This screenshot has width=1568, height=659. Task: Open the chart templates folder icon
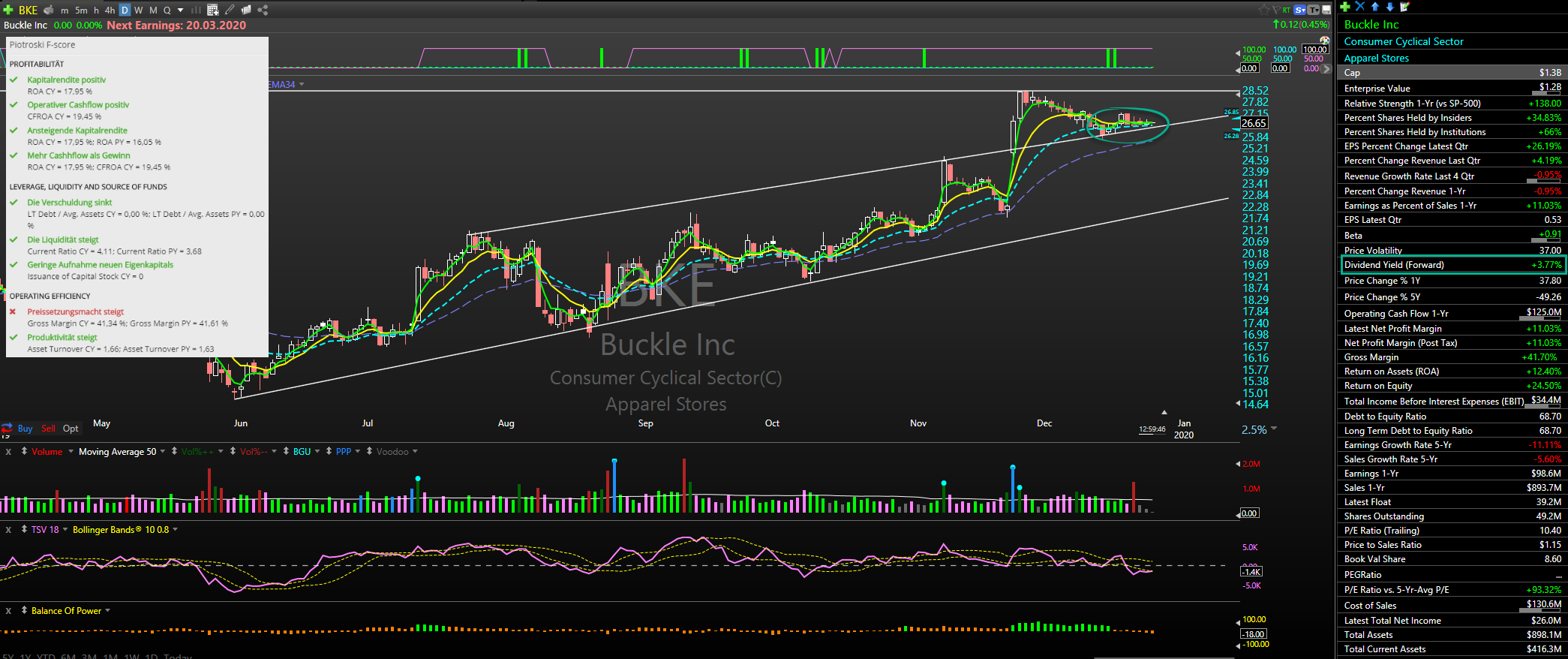(246, 10)
